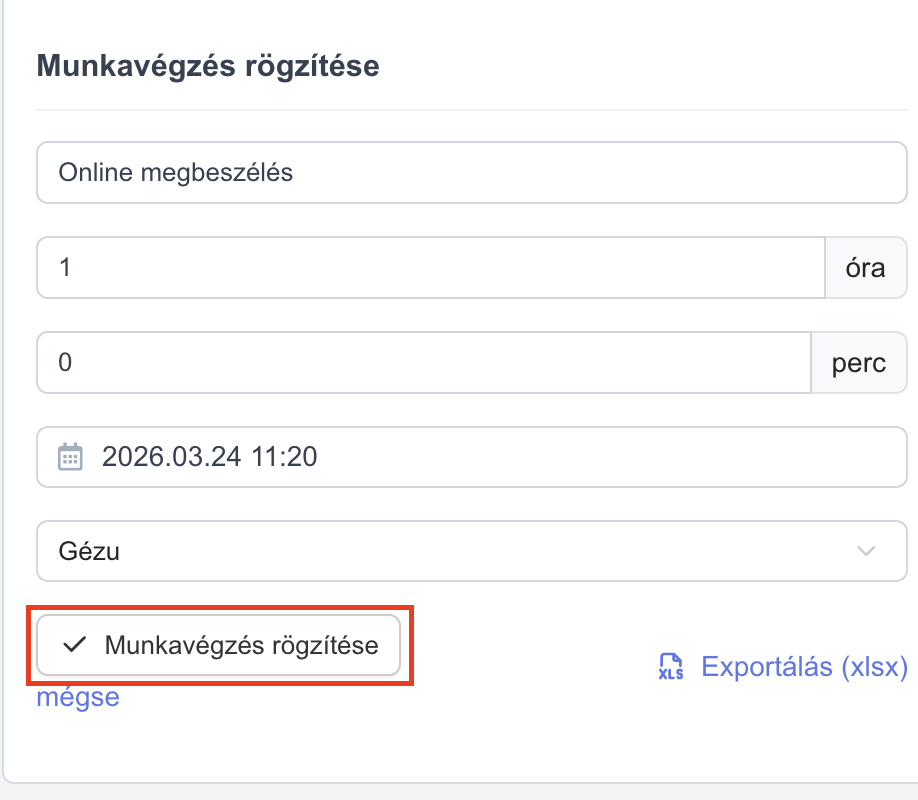Click the checkmark icon on submit button
This screenshot has height=800, width=918.
[x=75, y=645]
